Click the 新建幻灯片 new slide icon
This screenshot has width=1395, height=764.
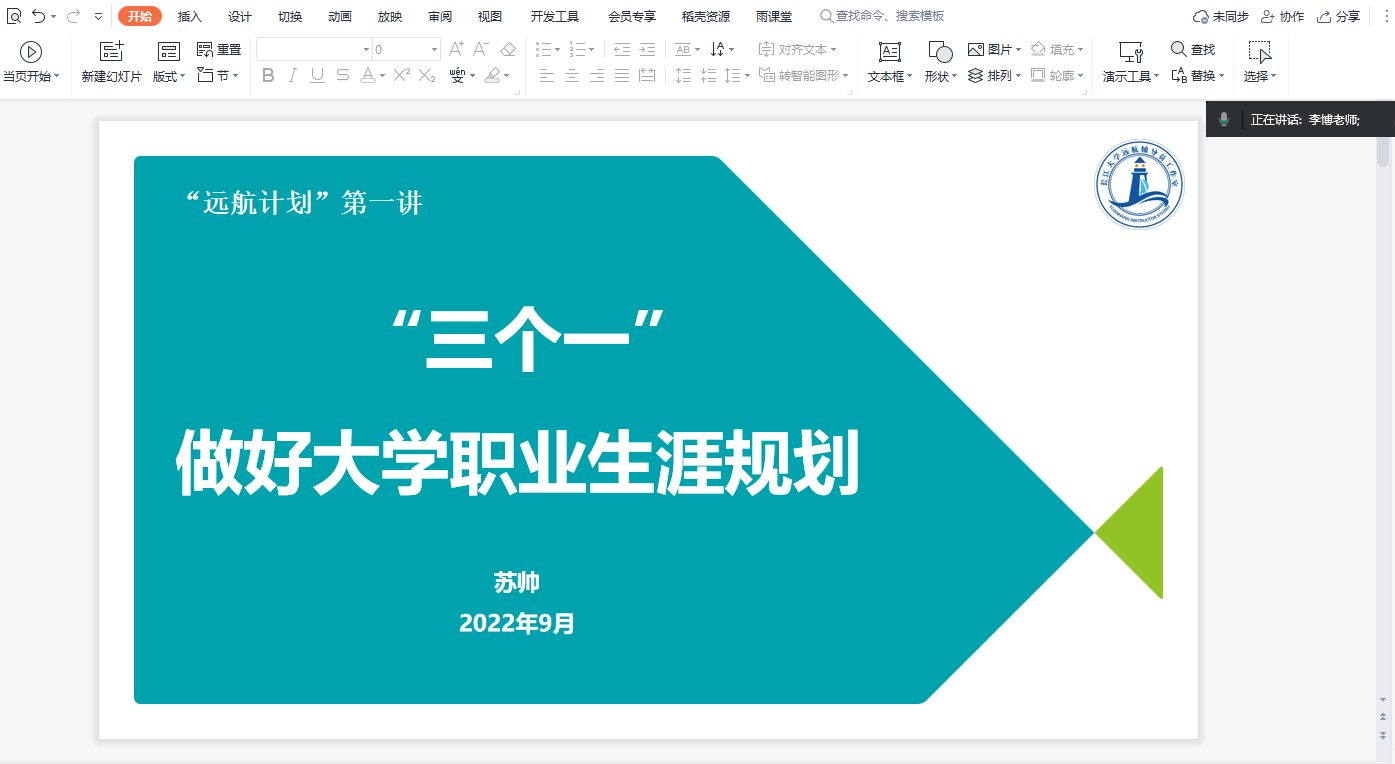click(x=111, y=52)
